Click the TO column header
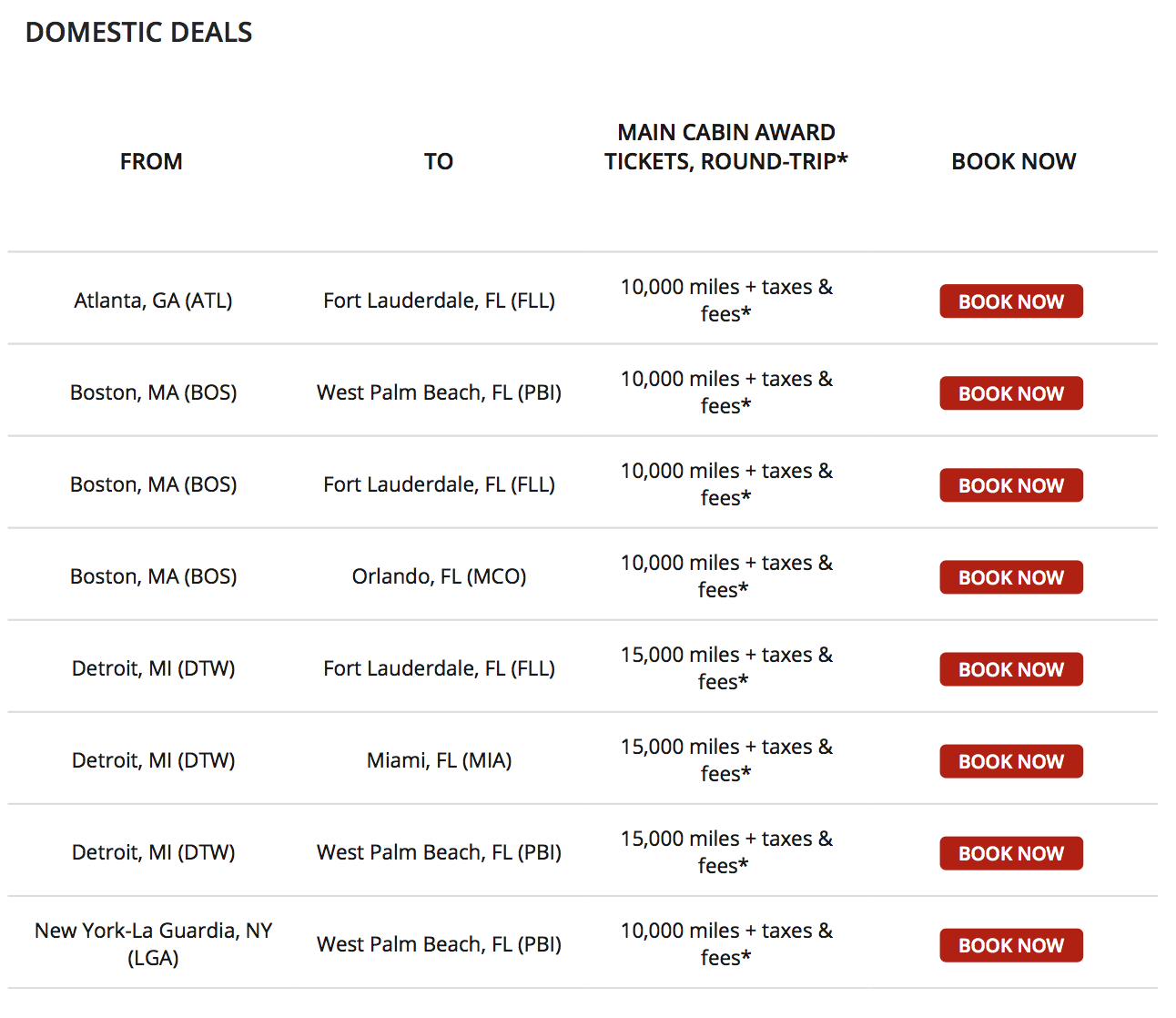The width and height of the screenshot is (1176, 1018). pyautogui.click(x=439, y=161)
